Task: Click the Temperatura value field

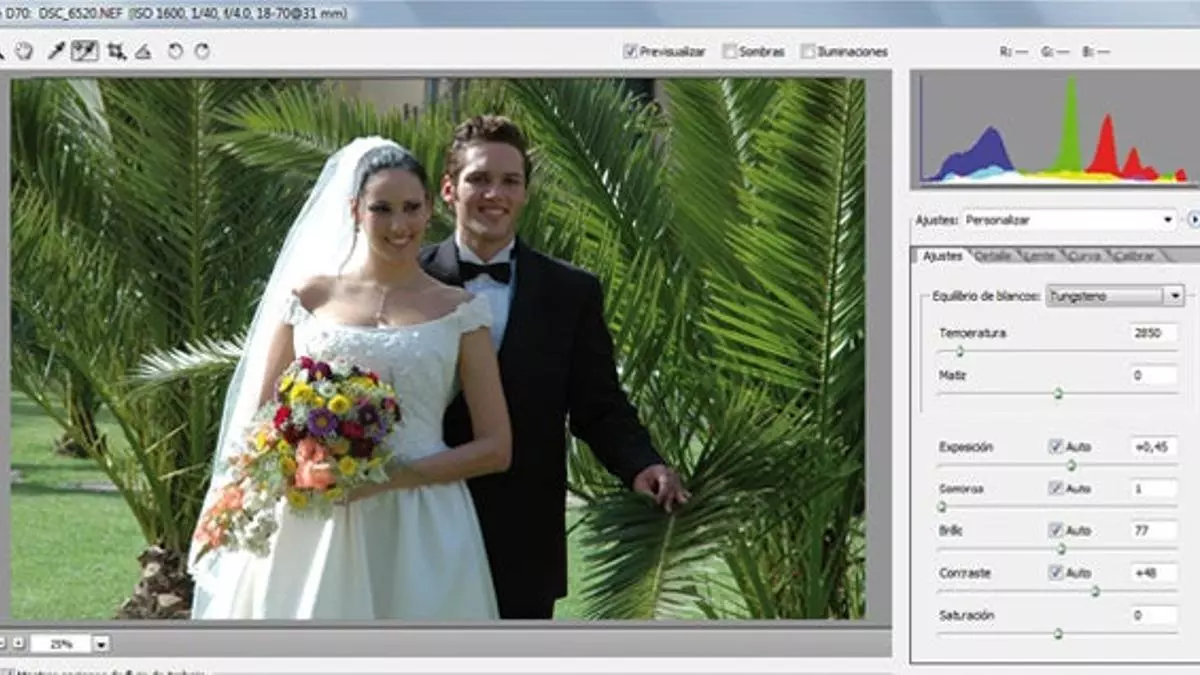Action: pyautogui.click(x=1153, y=333)
